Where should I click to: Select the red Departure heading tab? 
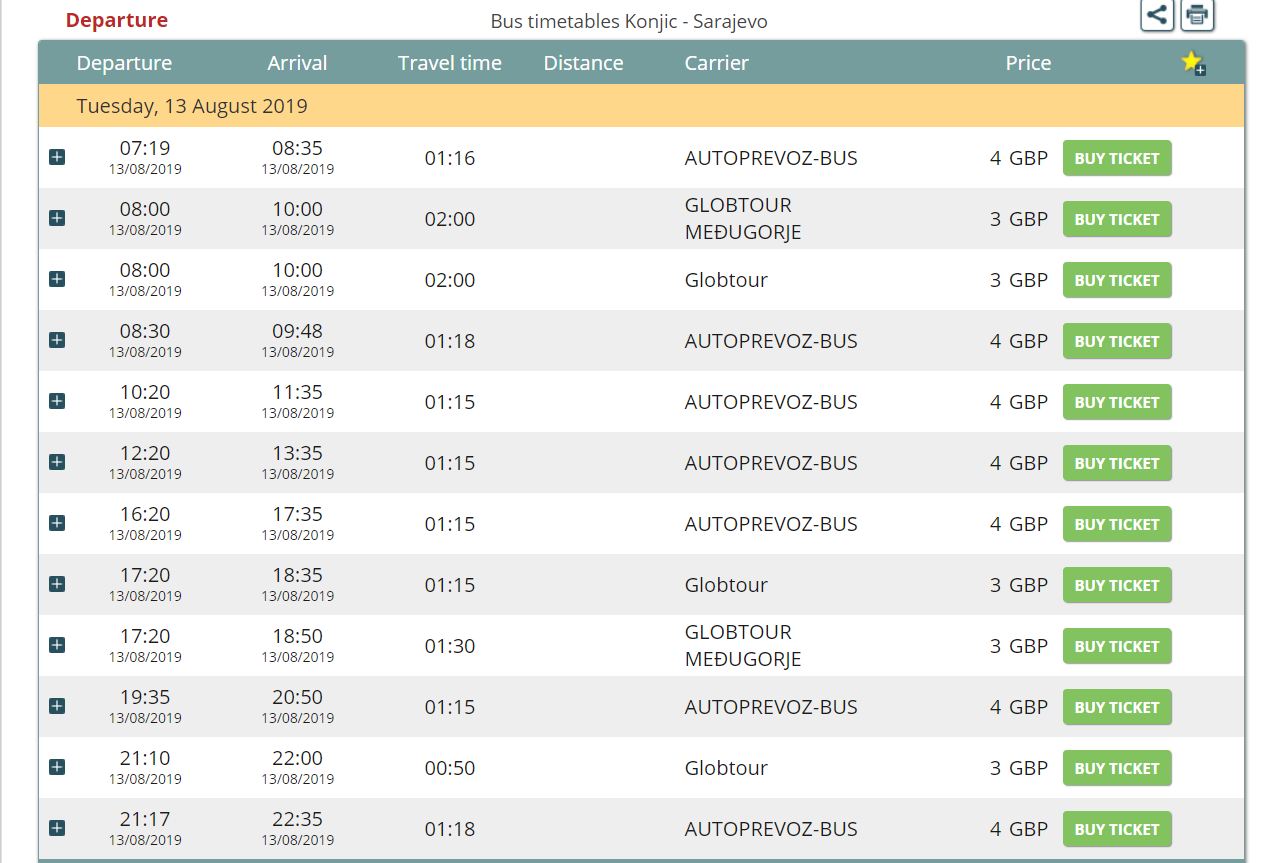(x=117, y=20)
